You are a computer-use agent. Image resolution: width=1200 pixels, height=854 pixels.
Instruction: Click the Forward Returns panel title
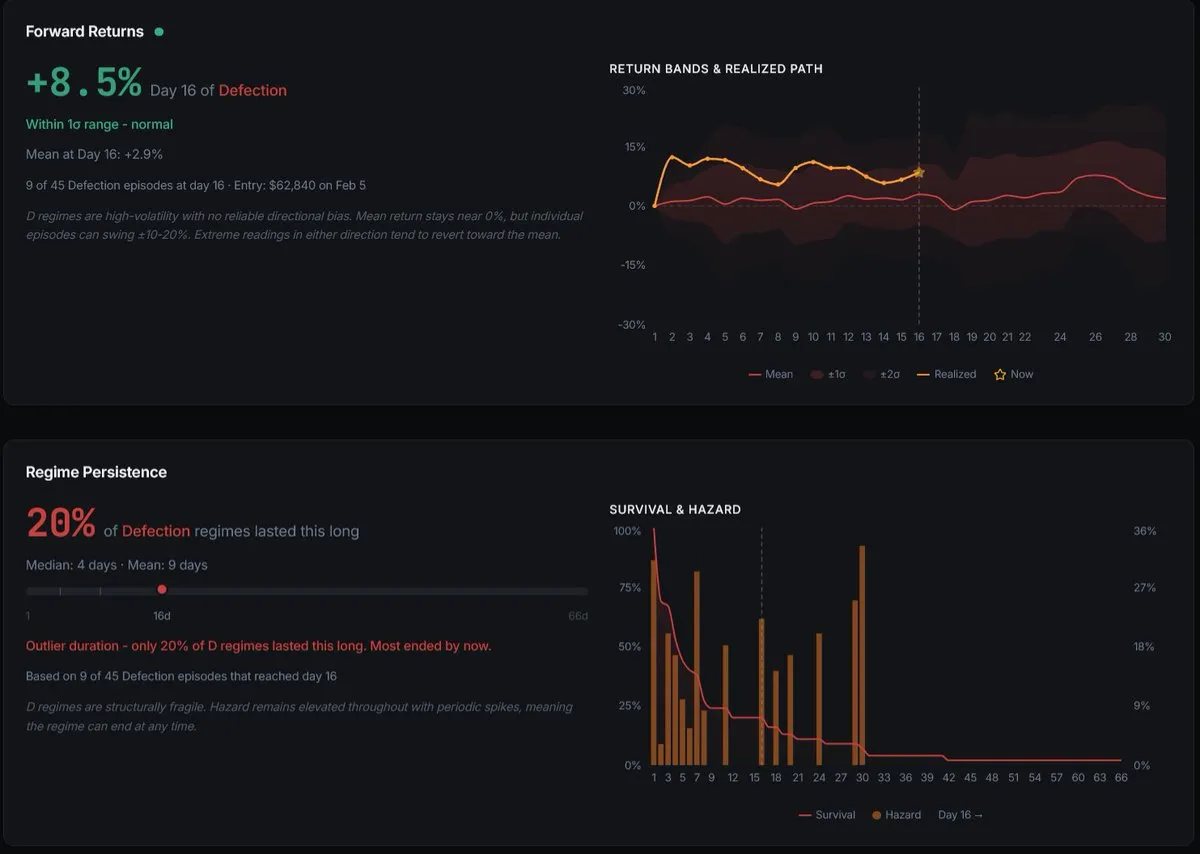tap(85, 32)
